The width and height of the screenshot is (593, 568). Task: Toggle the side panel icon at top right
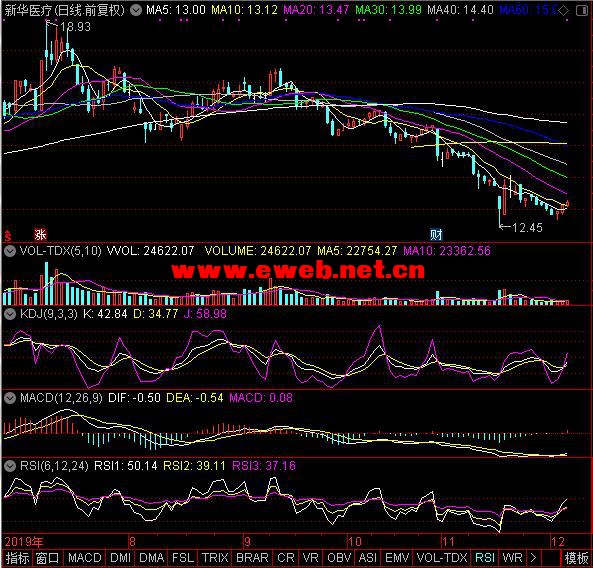click(x=582, y=10)
